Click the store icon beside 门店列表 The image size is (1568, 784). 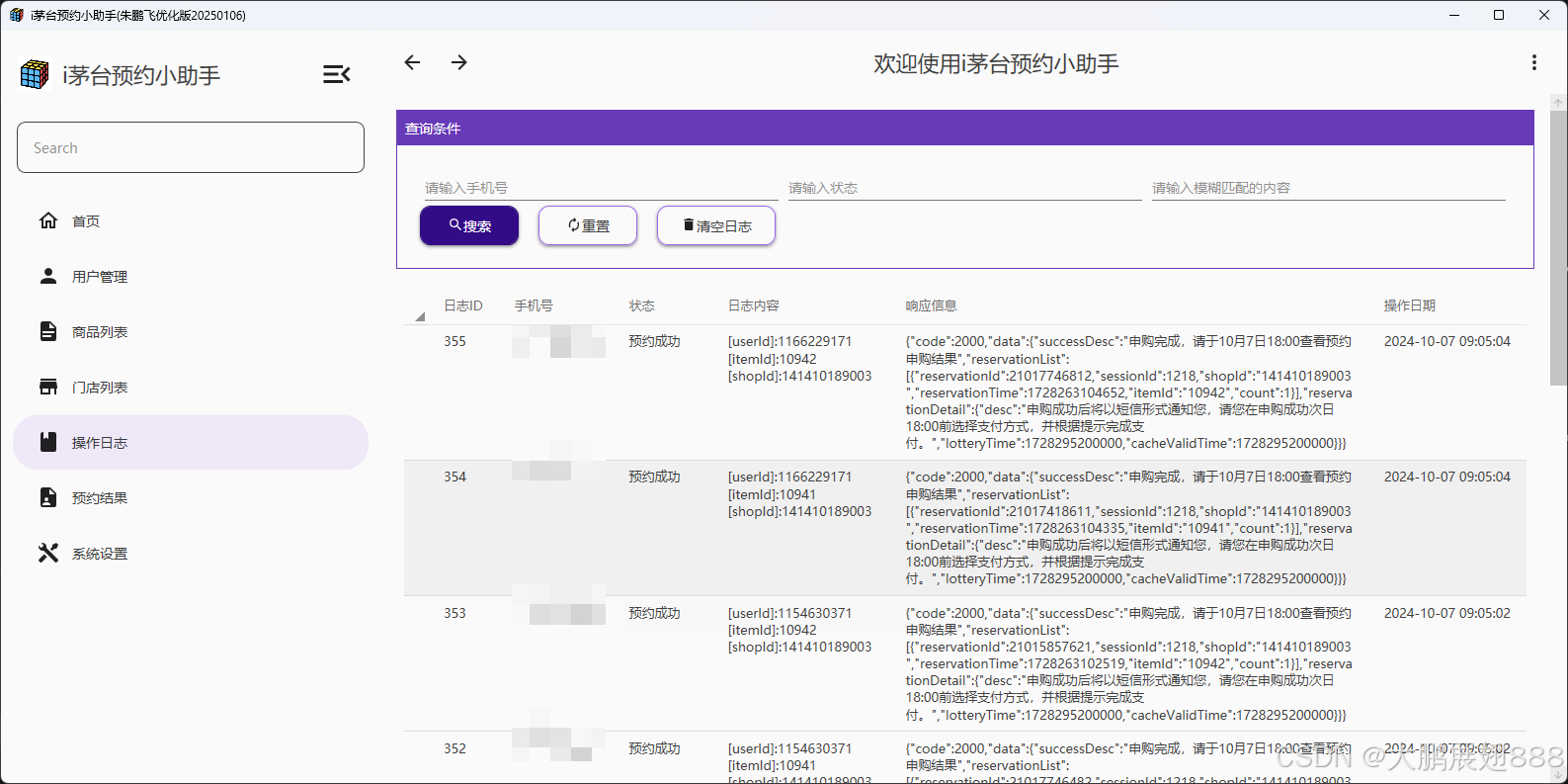pos(48,387)
